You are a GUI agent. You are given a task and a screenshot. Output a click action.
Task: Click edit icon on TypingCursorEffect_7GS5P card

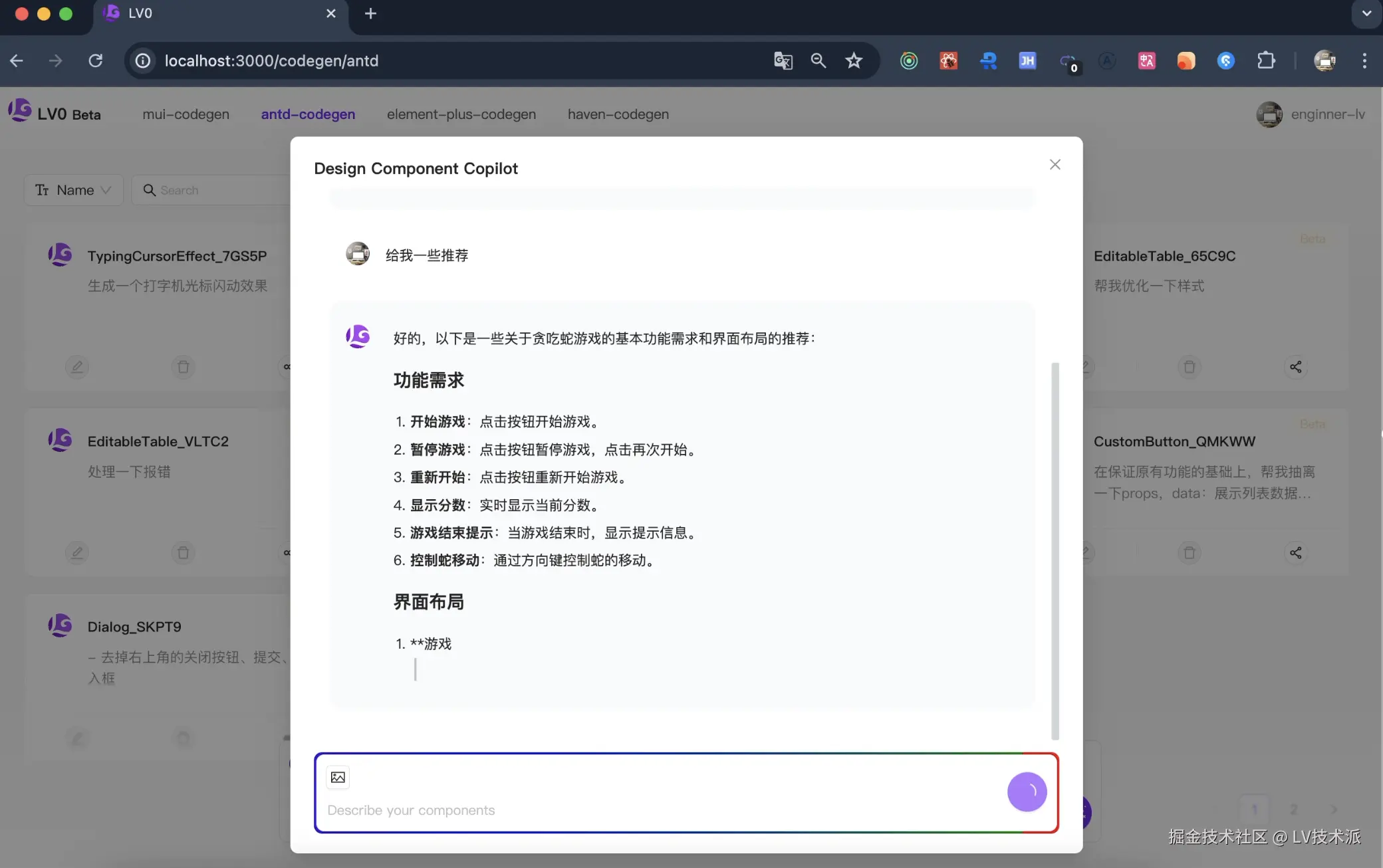[77, 367]
